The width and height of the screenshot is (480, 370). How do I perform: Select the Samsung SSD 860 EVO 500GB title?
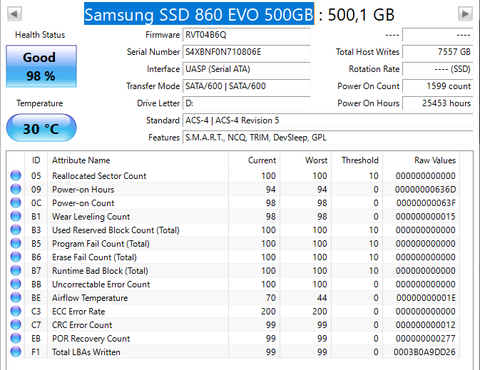click(x=199, y=14)
